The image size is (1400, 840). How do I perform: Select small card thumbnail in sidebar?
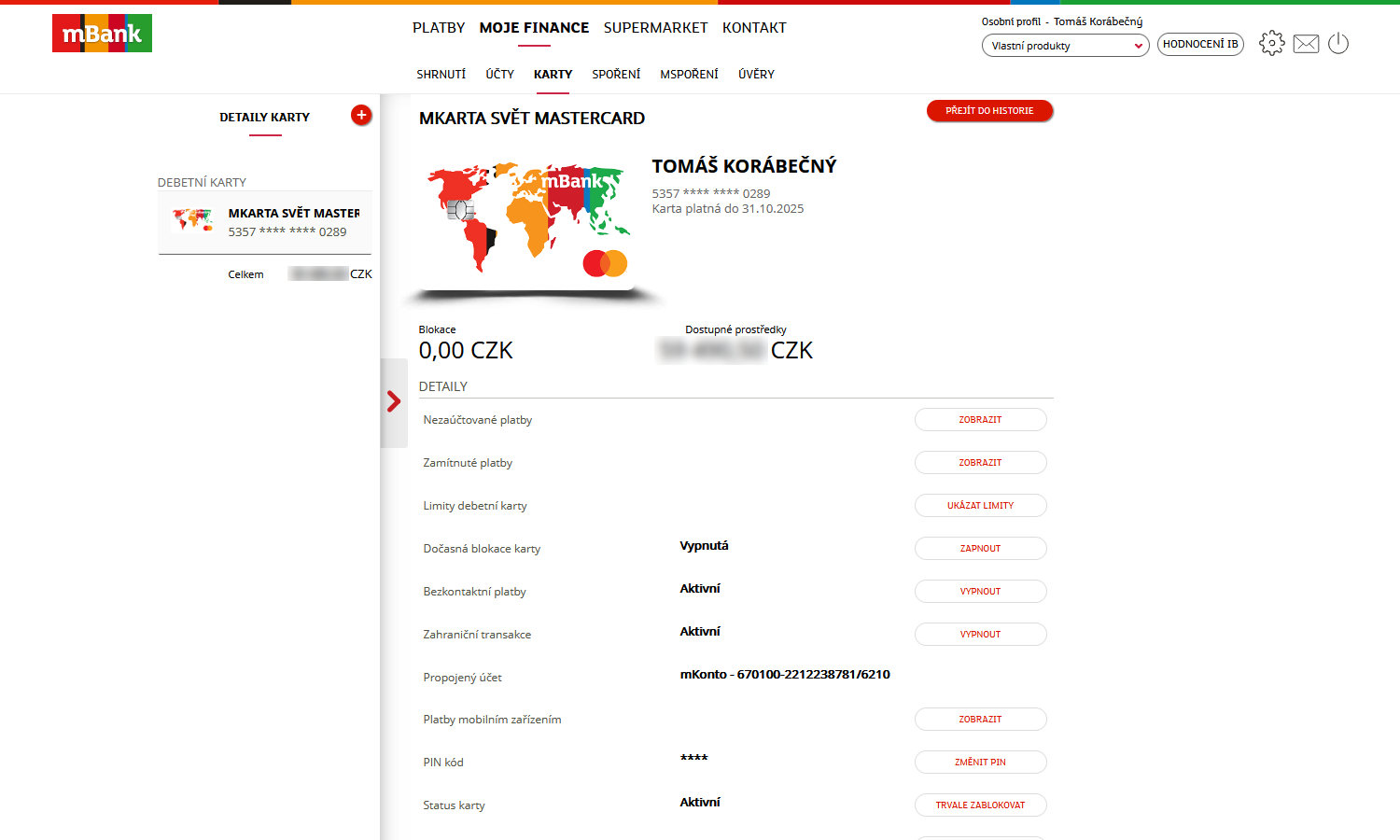[192, 220]
